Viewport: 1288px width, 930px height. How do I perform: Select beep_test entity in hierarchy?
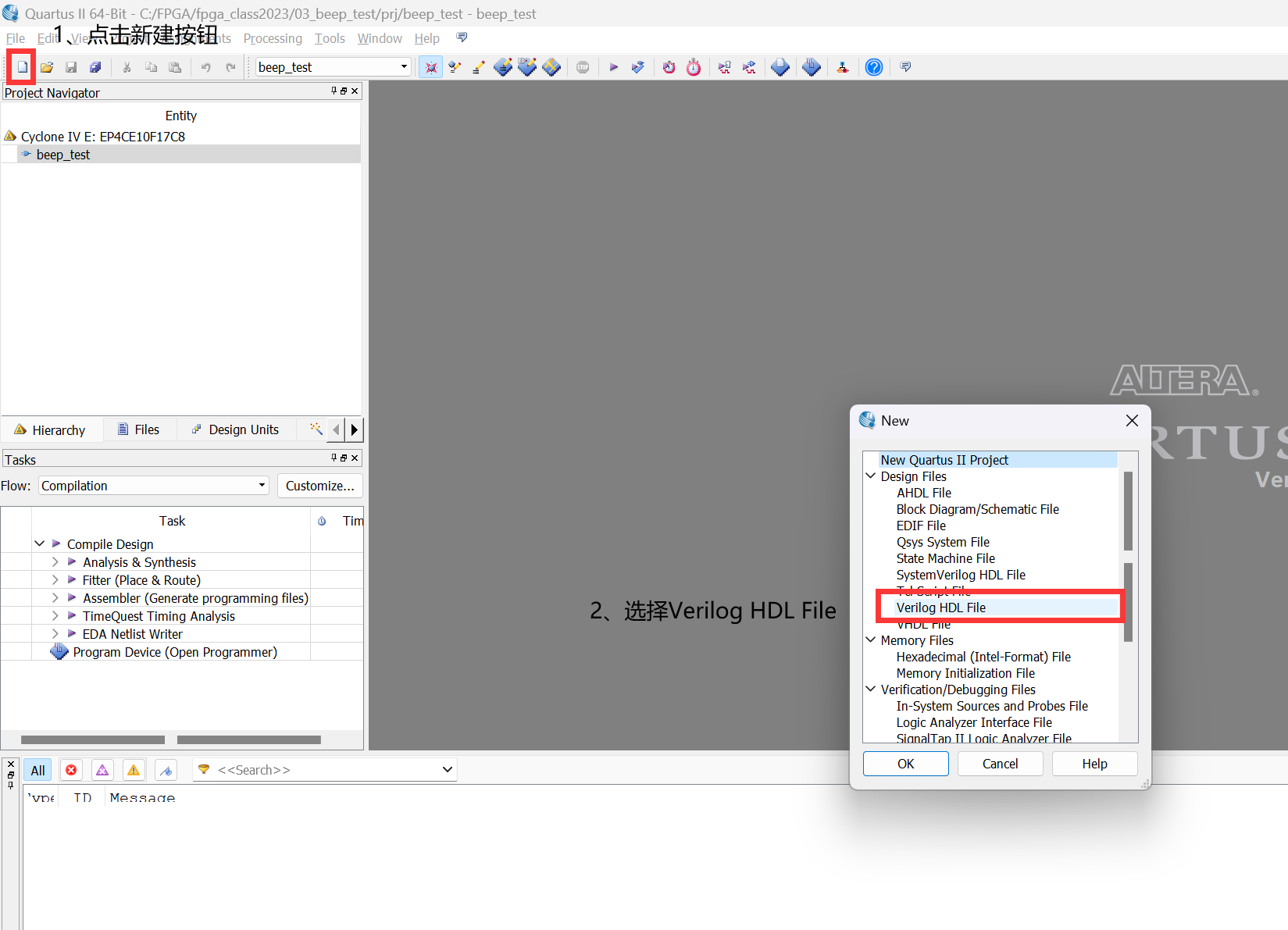pos(62,155)
